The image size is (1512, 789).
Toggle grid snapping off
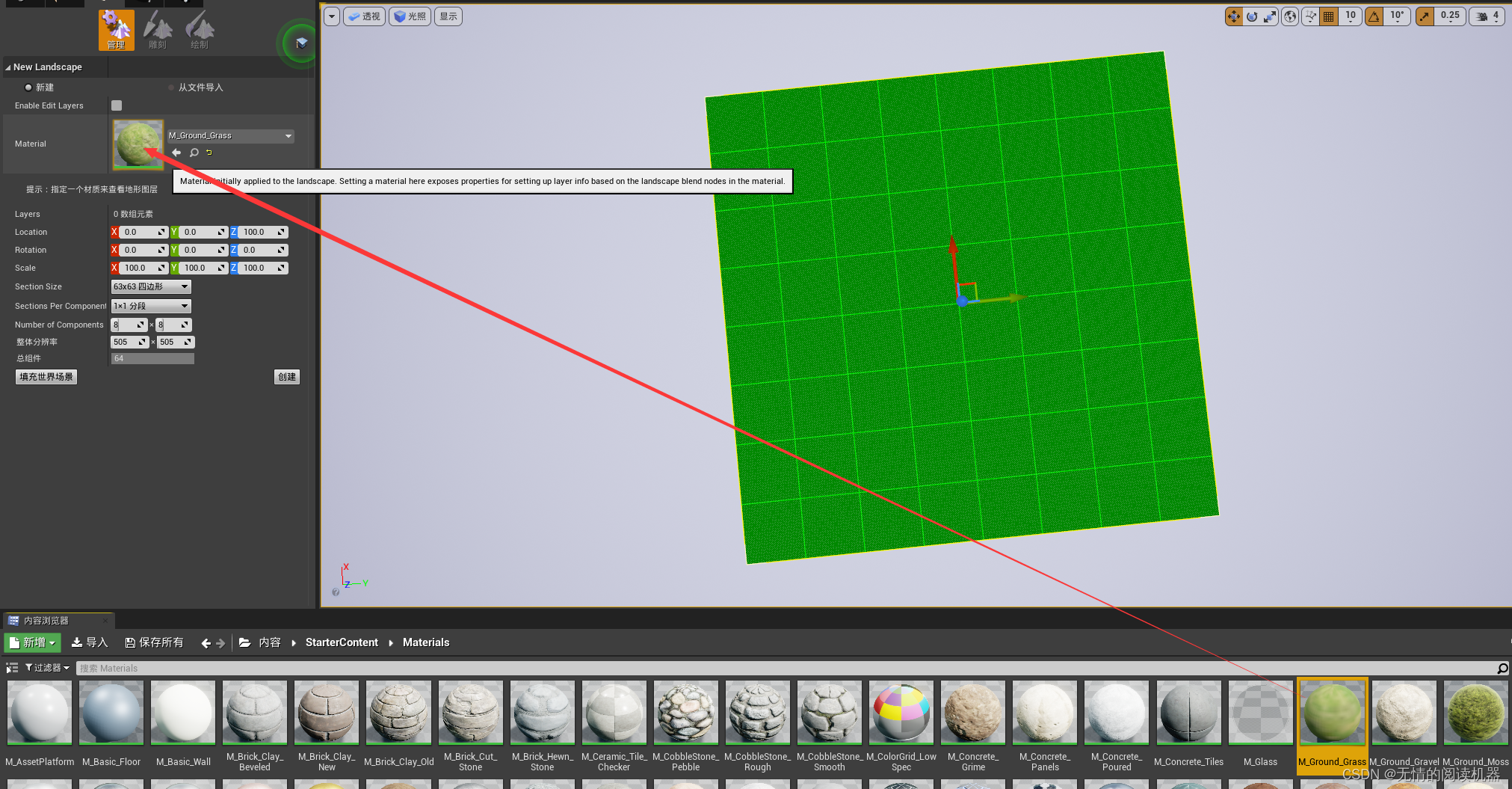pyautogui.click(x=1329, y=16)
